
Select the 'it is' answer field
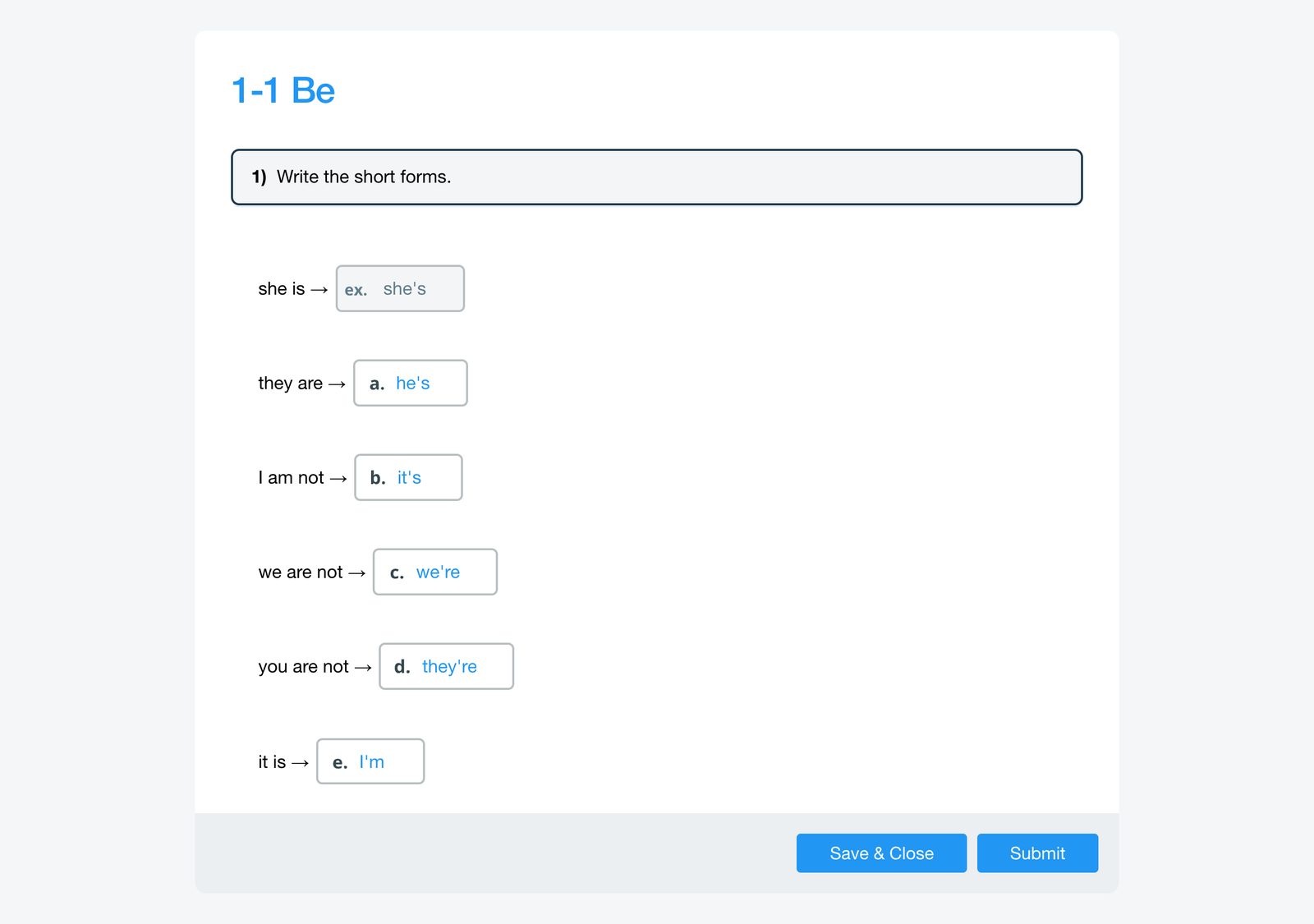[370, 761]
